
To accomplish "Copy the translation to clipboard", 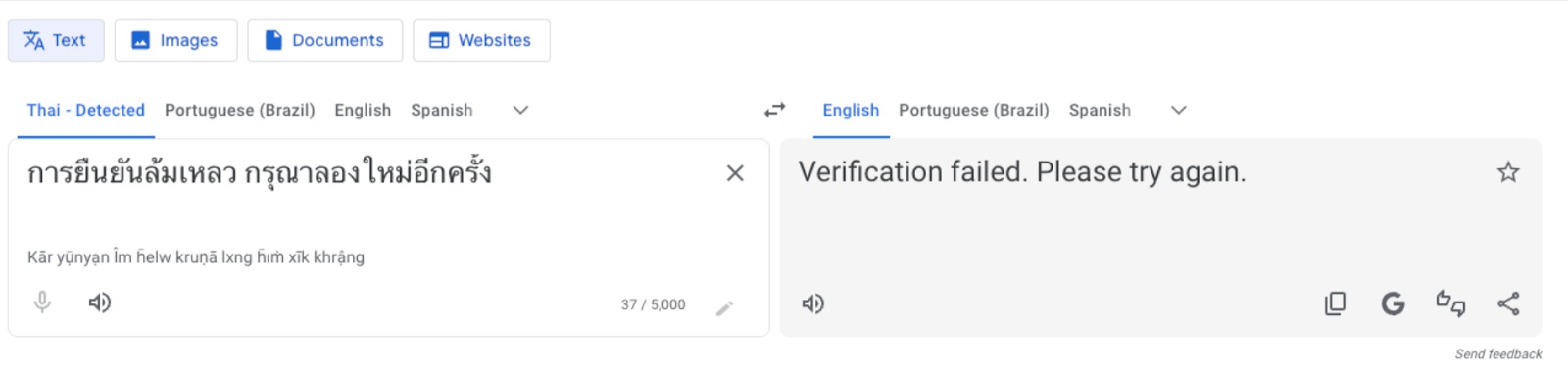I will [x=1335, y=304].
